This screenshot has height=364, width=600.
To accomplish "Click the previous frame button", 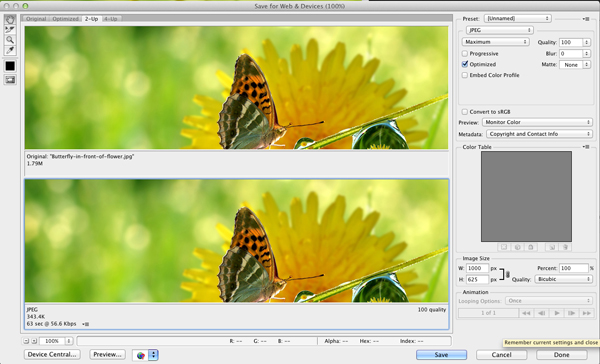I will click(541, 313).
